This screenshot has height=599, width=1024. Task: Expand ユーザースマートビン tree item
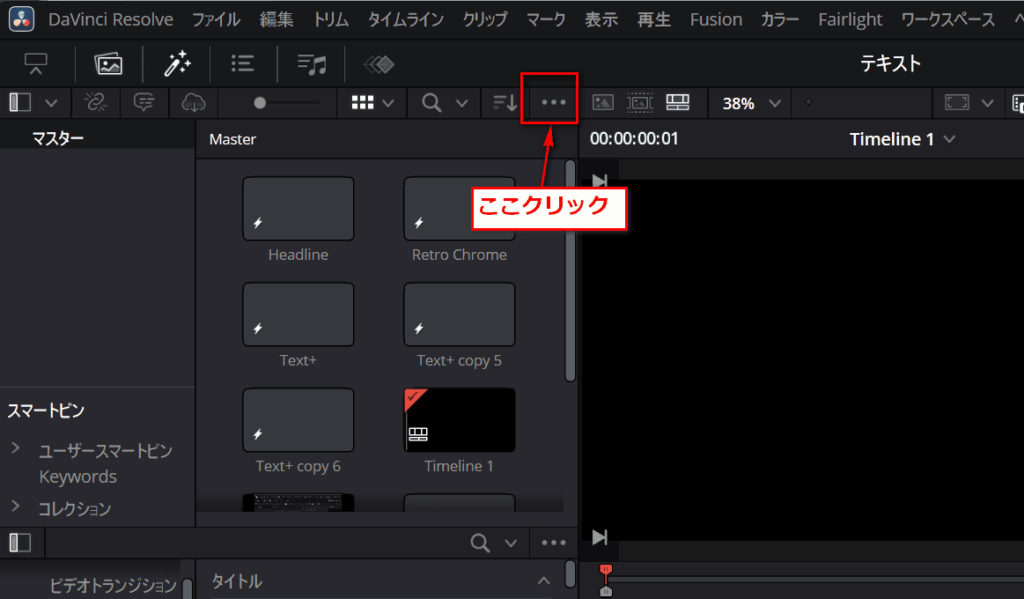(x=16, y=449)
